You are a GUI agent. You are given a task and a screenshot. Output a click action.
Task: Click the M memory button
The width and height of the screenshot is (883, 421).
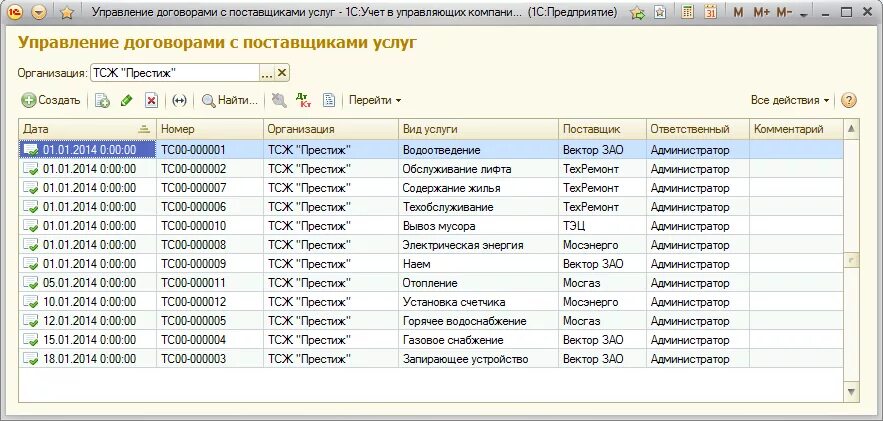(x=738, y=12)
